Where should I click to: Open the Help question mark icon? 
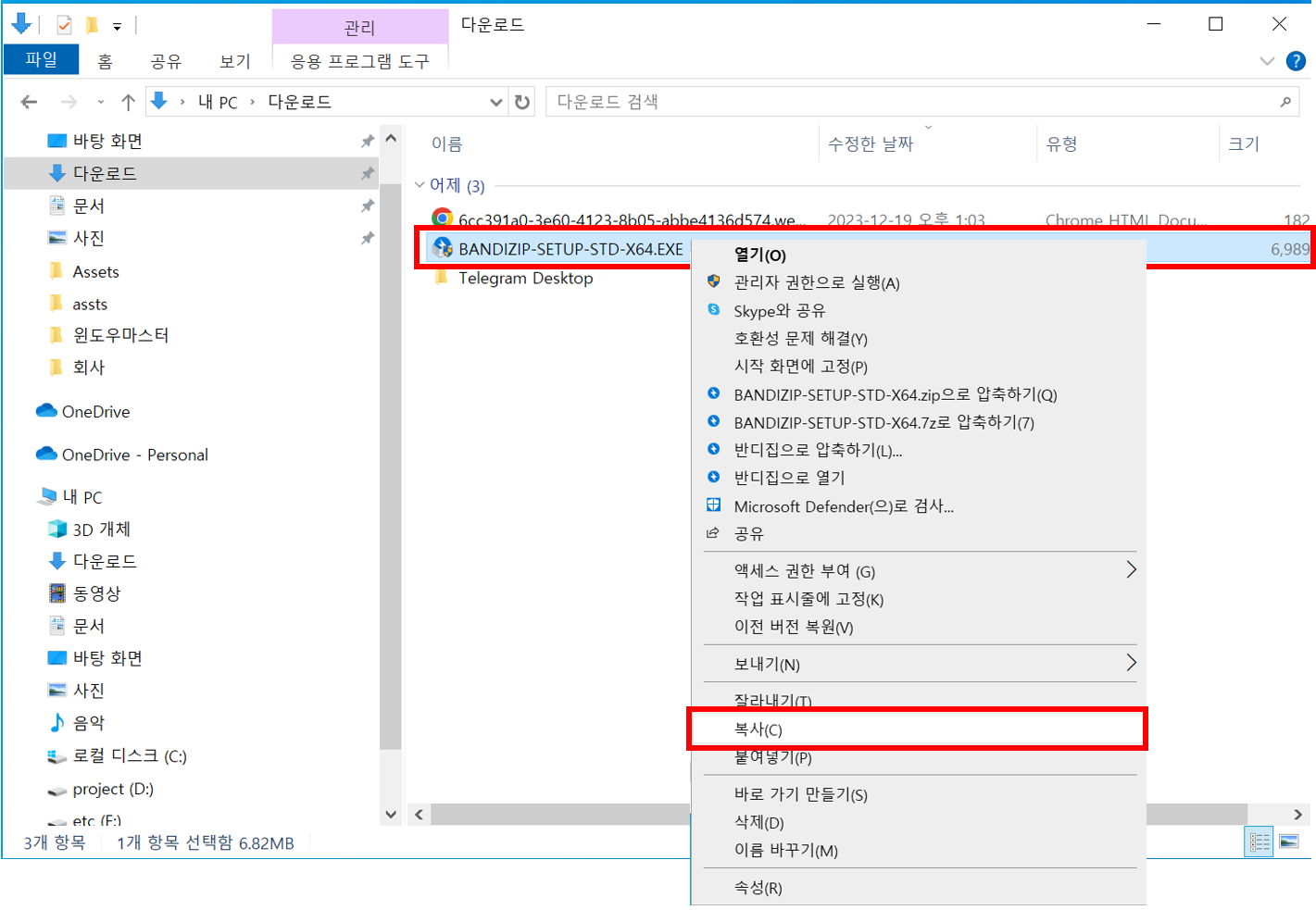pyautogui.click(x=1296, y=61)
